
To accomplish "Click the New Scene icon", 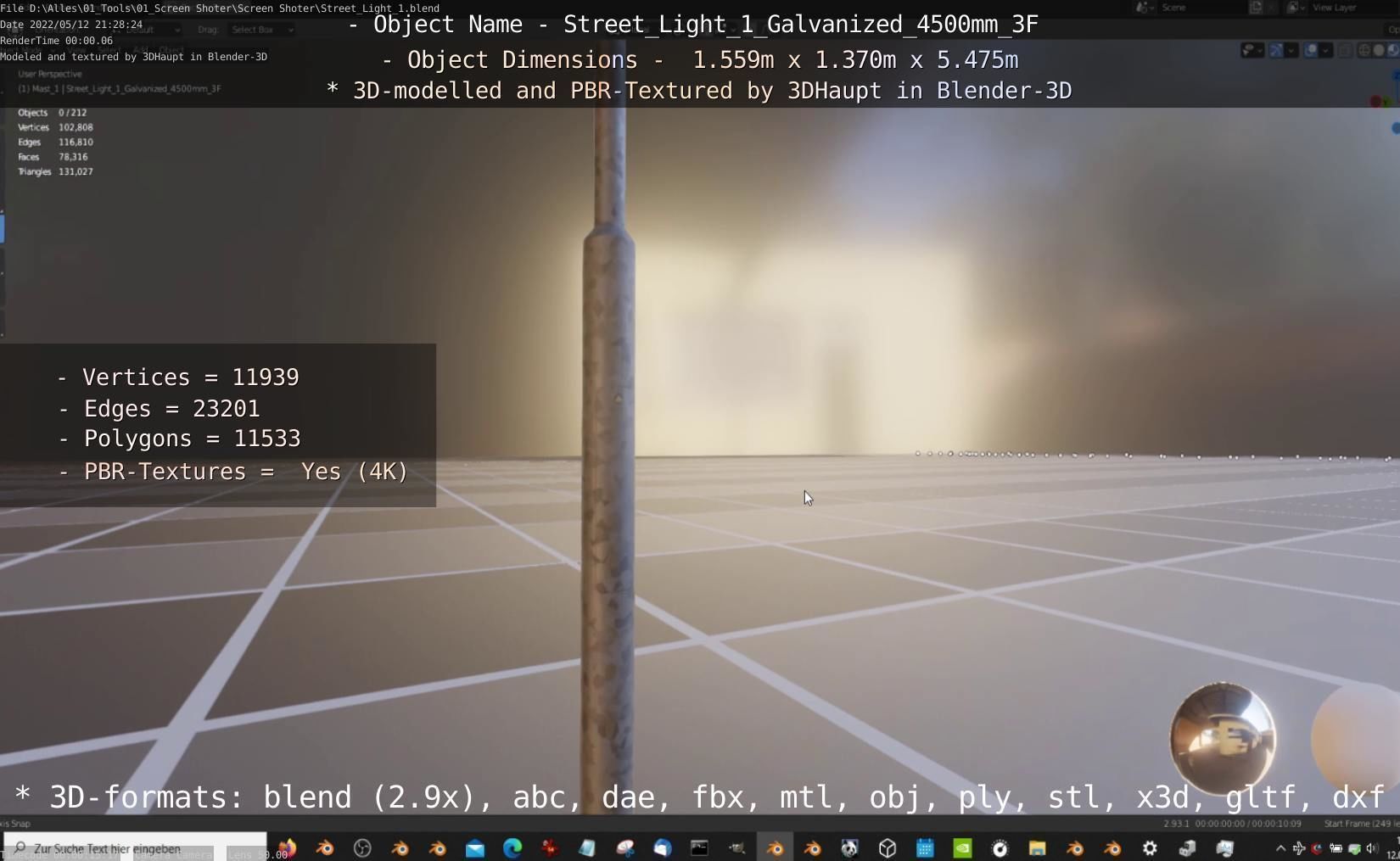I will (x=1256, y=8).
